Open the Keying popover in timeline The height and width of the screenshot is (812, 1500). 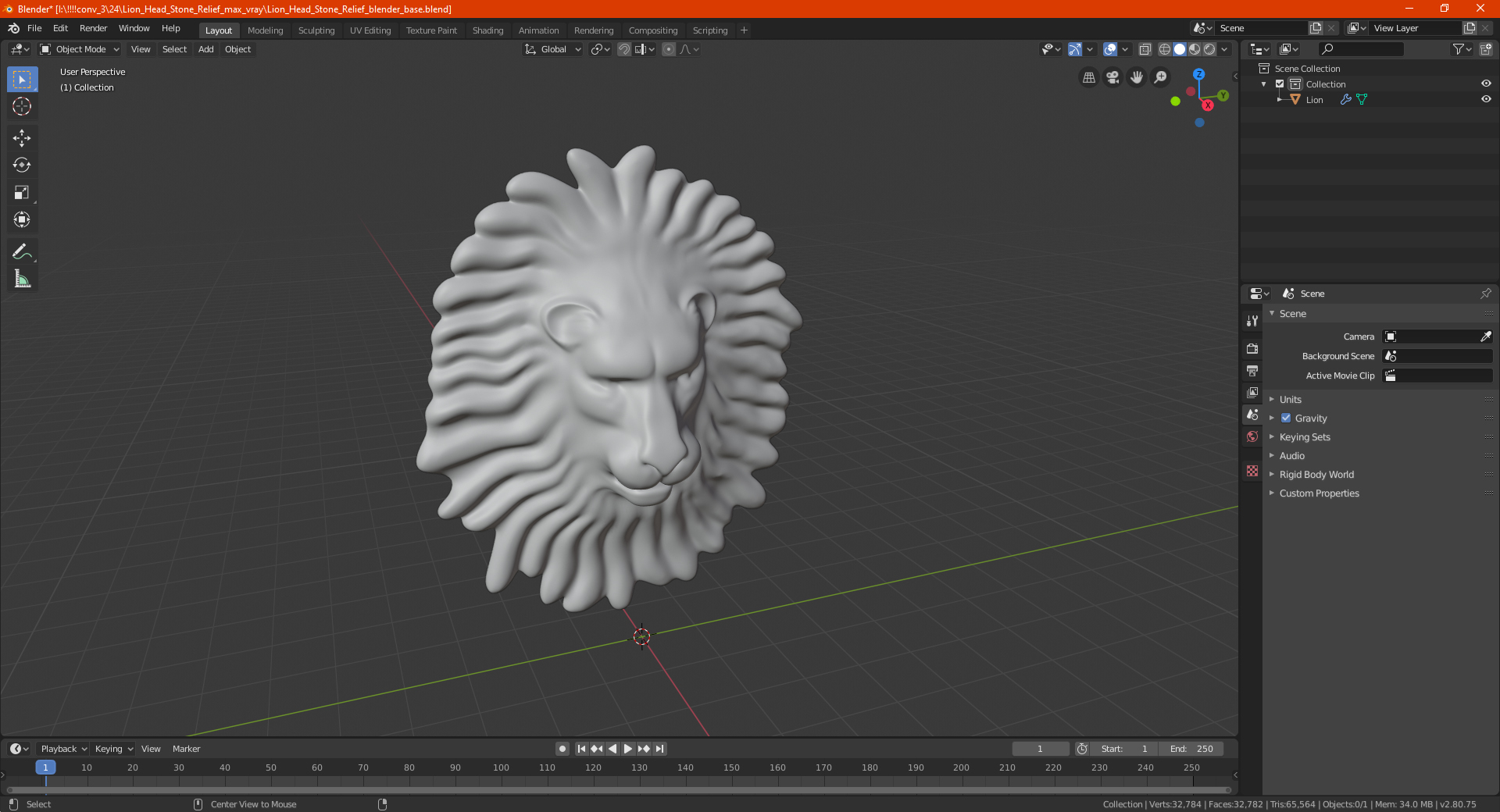(x=113, y=749)
